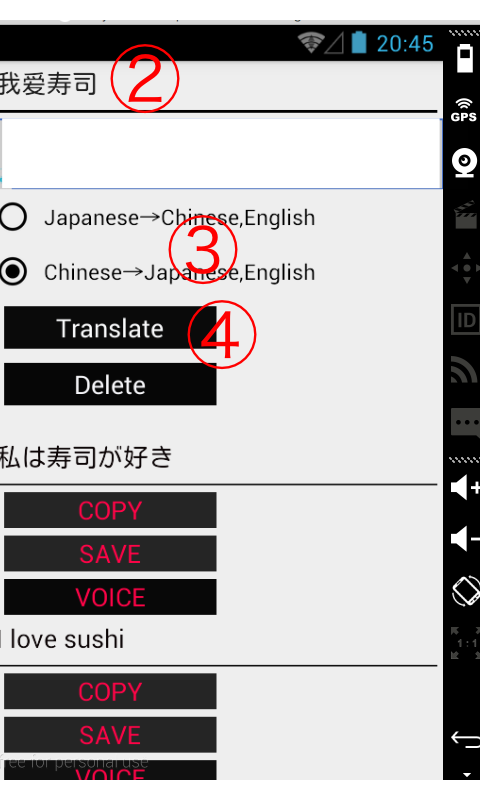Screen dimensions: 480x800
Task: Save the Japanese translation result
Action: (110, 554)
